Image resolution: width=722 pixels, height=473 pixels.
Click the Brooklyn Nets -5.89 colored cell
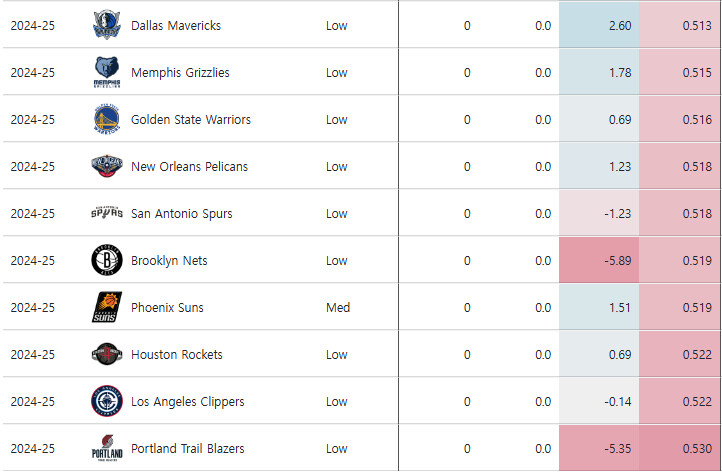[599, 260]
